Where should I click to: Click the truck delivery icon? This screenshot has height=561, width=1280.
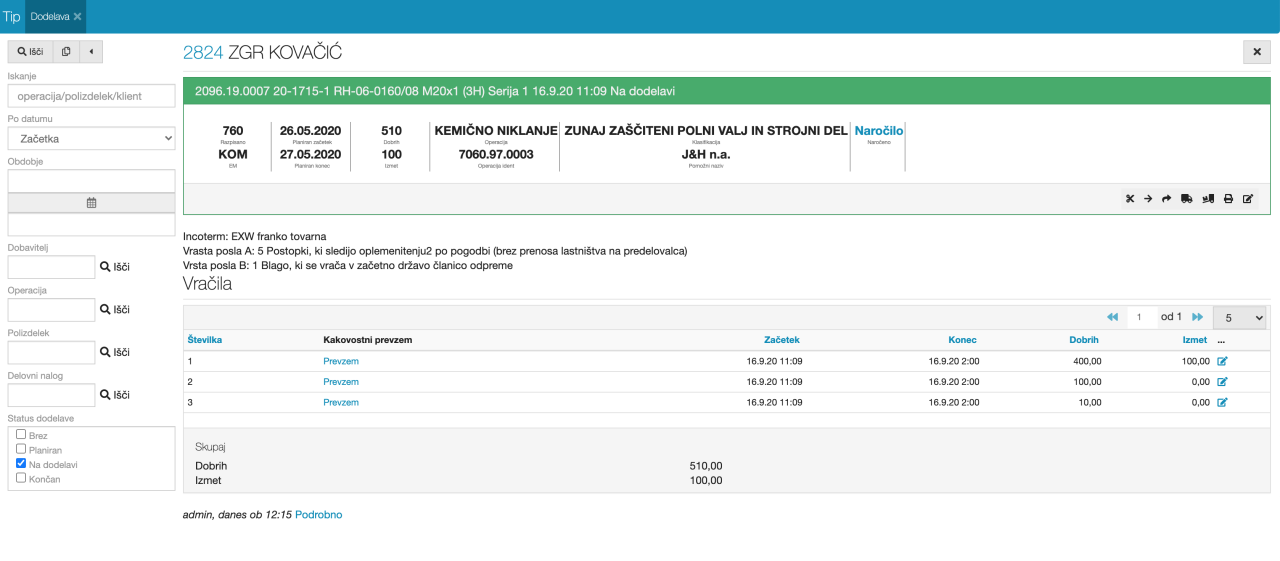[x=1187, y=199]
